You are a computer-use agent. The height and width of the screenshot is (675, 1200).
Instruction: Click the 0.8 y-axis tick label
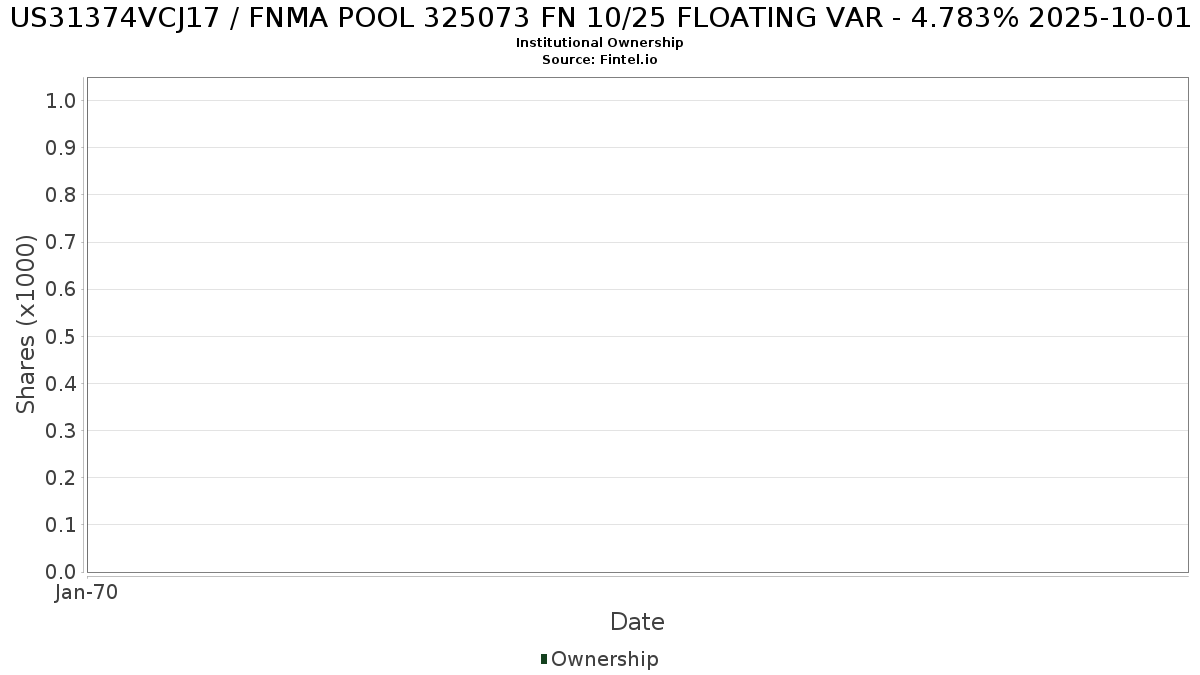pyautogui.click(x=61, y=195)
